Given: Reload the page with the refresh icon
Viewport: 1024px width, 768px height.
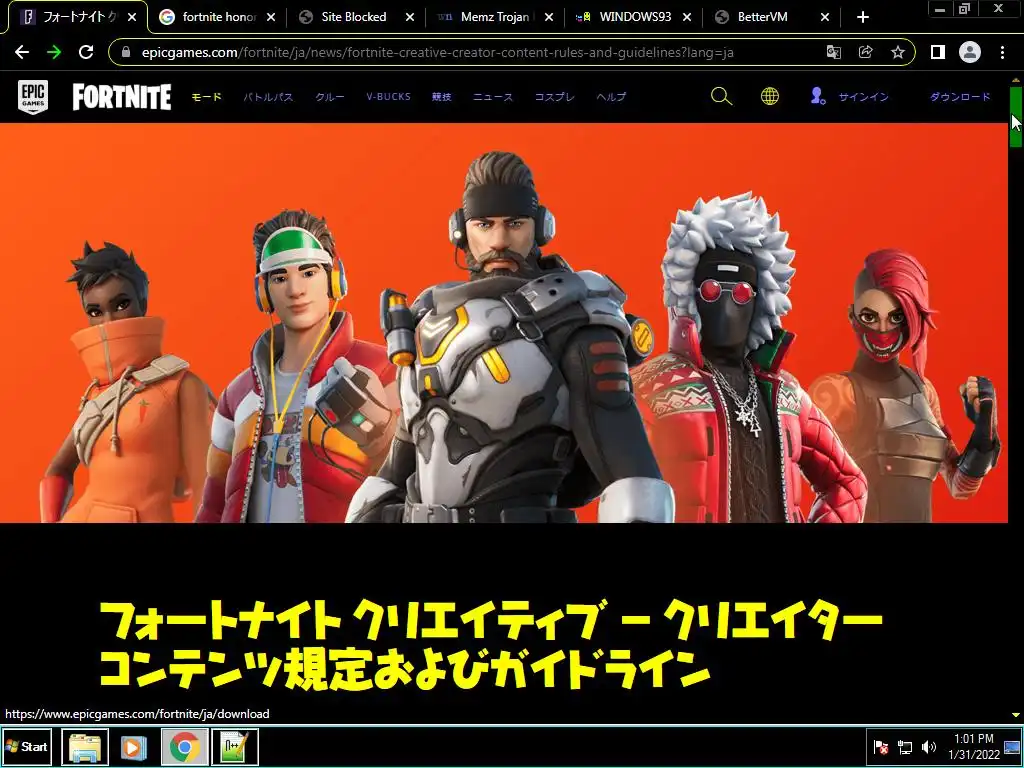Looking at the screenshot, I should (x=86, y=52).
